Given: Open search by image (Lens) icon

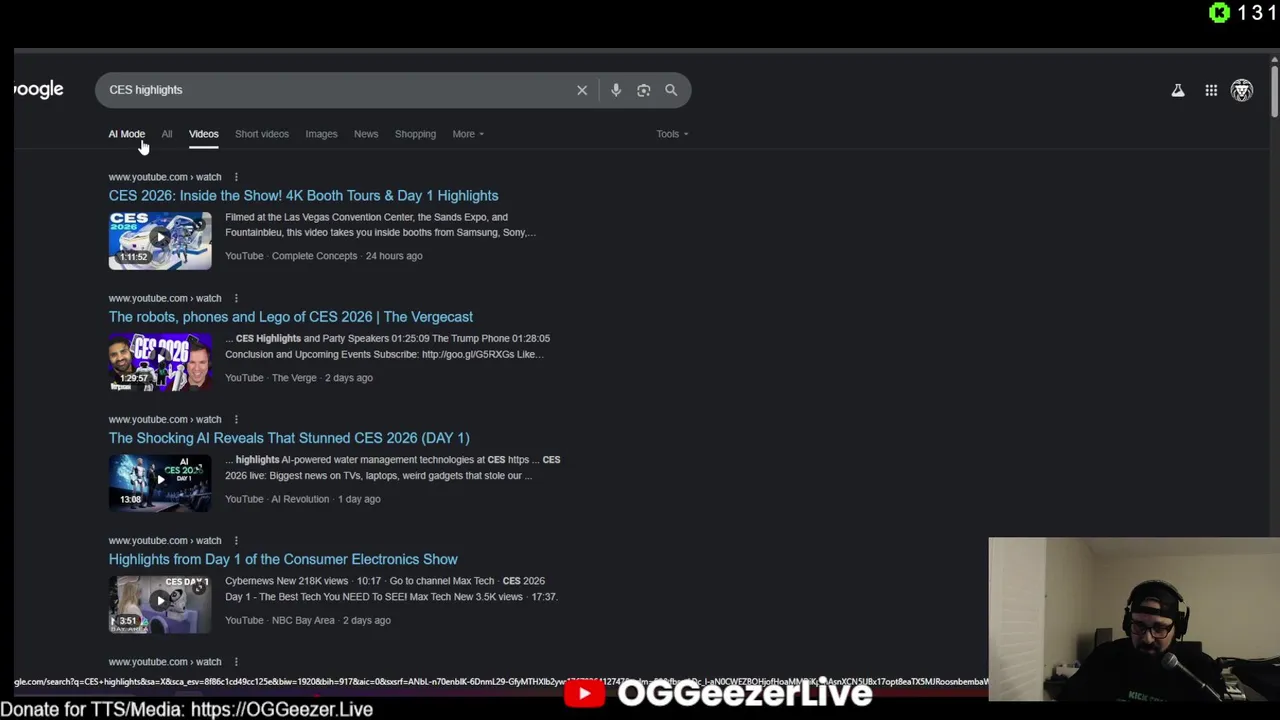Looking at the screenshot, I should pyautogui.click(x=644, y=90).
